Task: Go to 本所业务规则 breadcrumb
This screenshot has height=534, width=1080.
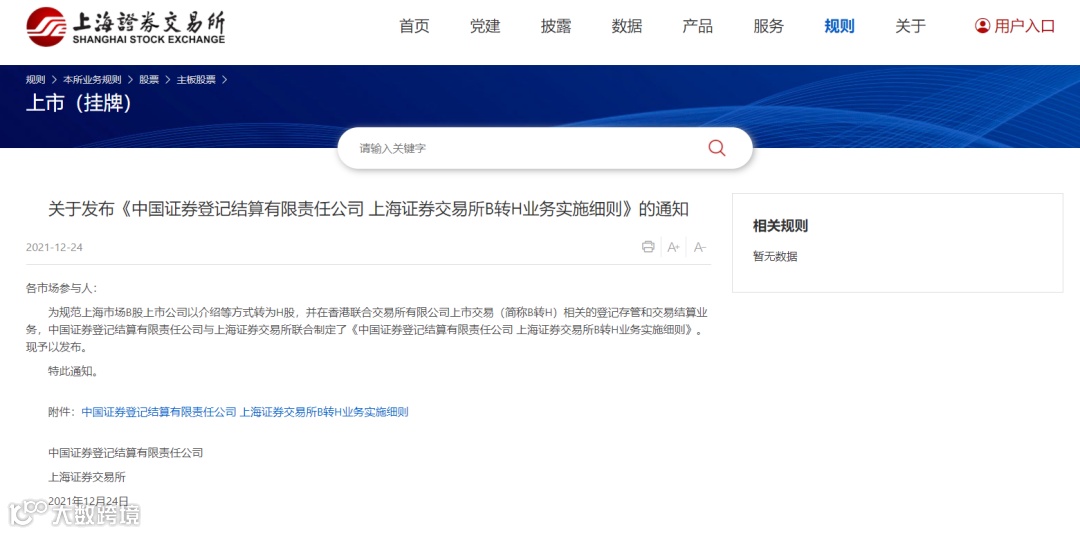Action: 92,80
